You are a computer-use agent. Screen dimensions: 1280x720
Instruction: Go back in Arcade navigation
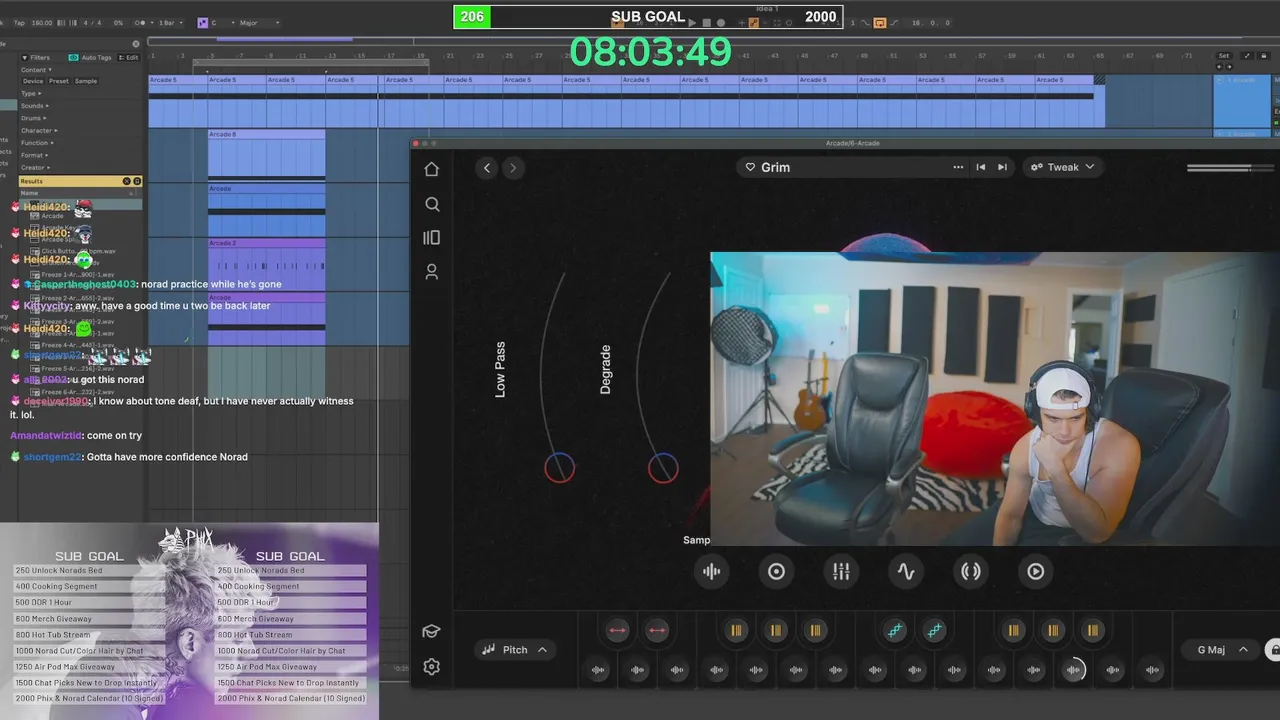[x=487, y=168]
